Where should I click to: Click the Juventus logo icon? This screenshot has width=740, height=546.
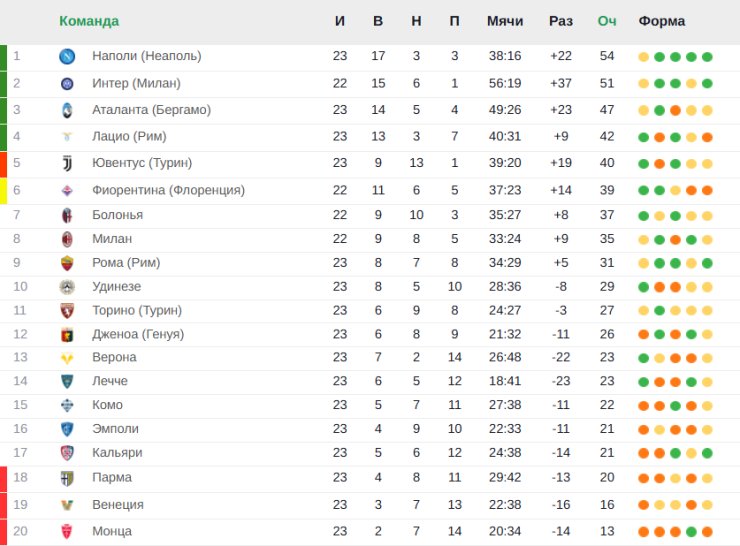(x=67, y=163)
